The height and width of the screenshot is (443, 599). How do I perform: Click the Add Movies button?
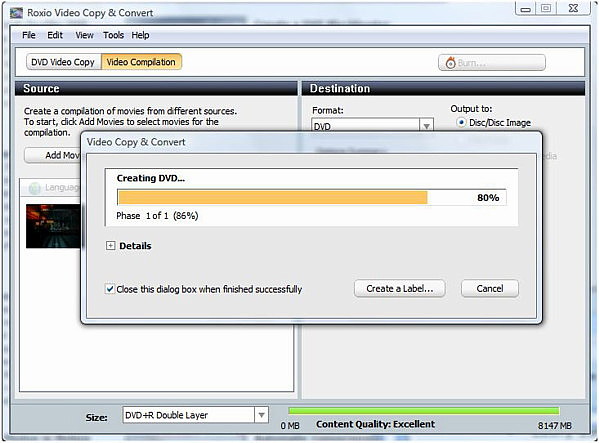pyautogui.click(x=53, y=155)
